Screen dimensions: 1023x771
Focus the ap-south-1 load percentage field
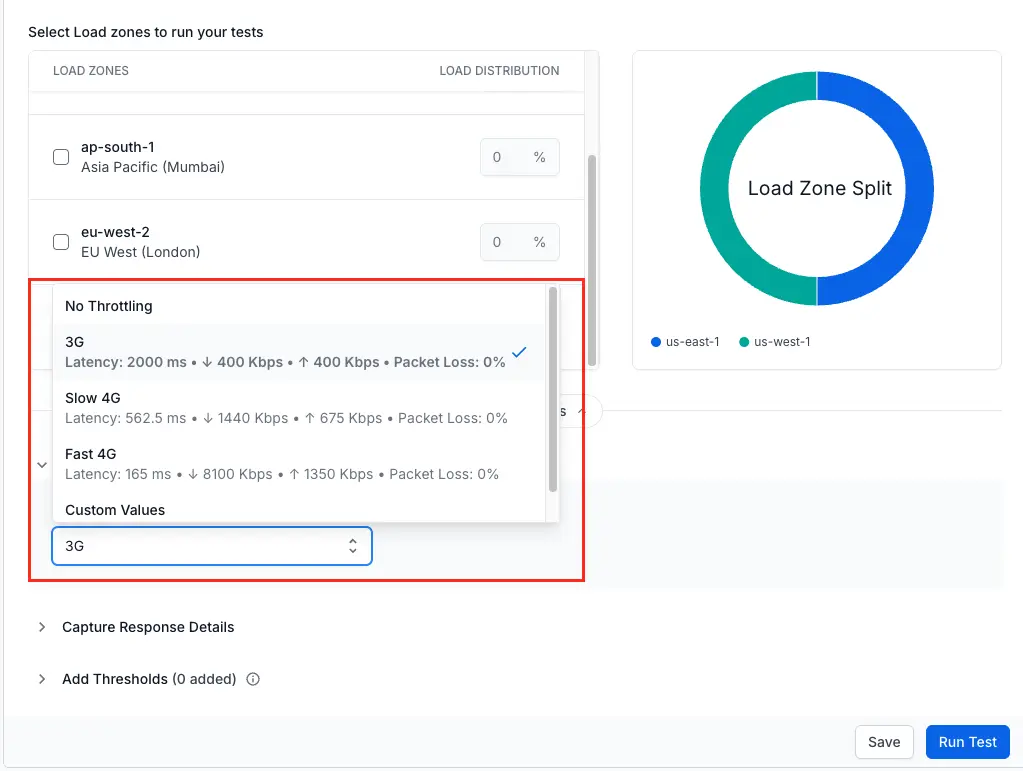[x=505, y=157]
